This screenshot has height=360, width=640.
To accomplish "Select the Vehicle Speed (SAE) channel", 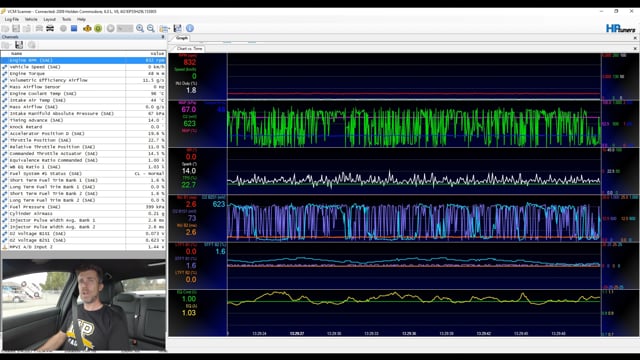I will [83, 67].
